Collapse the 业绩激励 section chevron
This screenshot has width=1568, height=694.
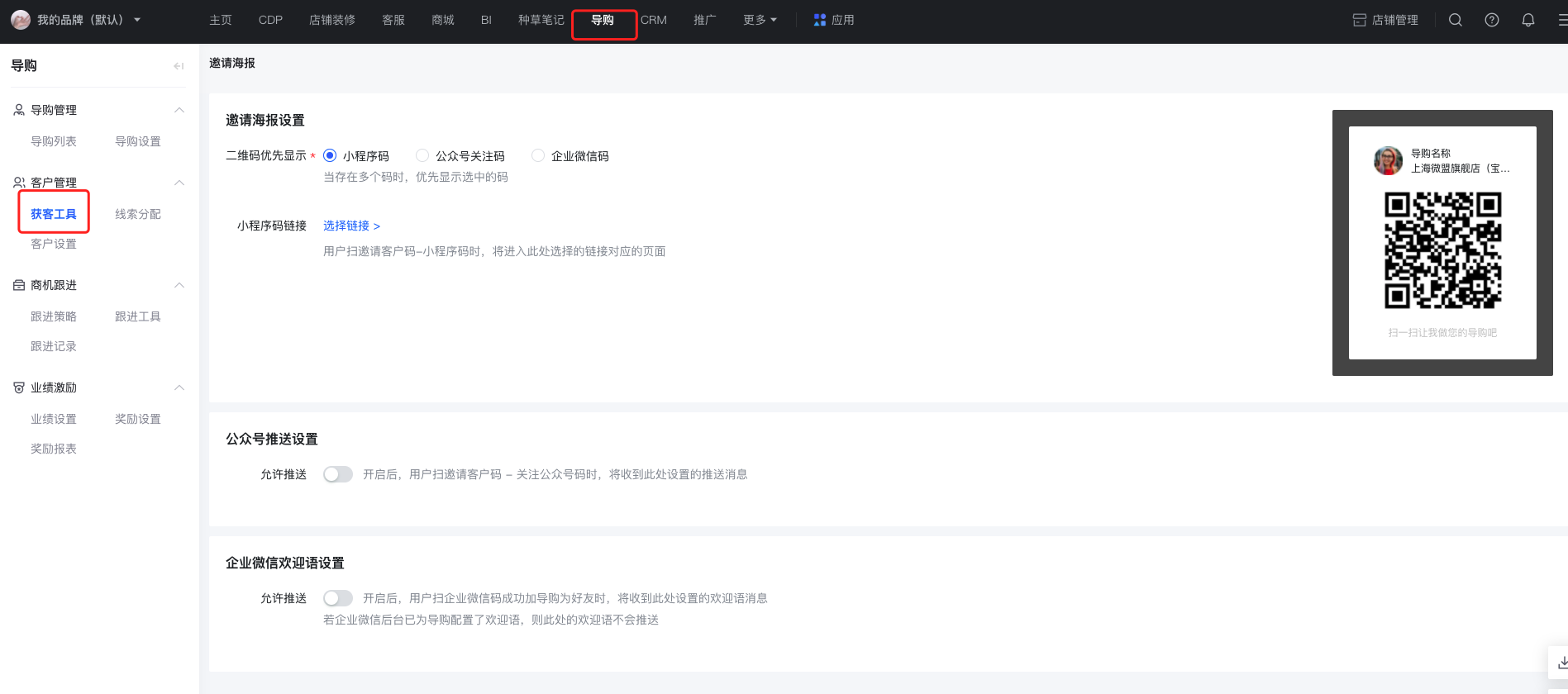pyautogui.click(x=179, y=387)
